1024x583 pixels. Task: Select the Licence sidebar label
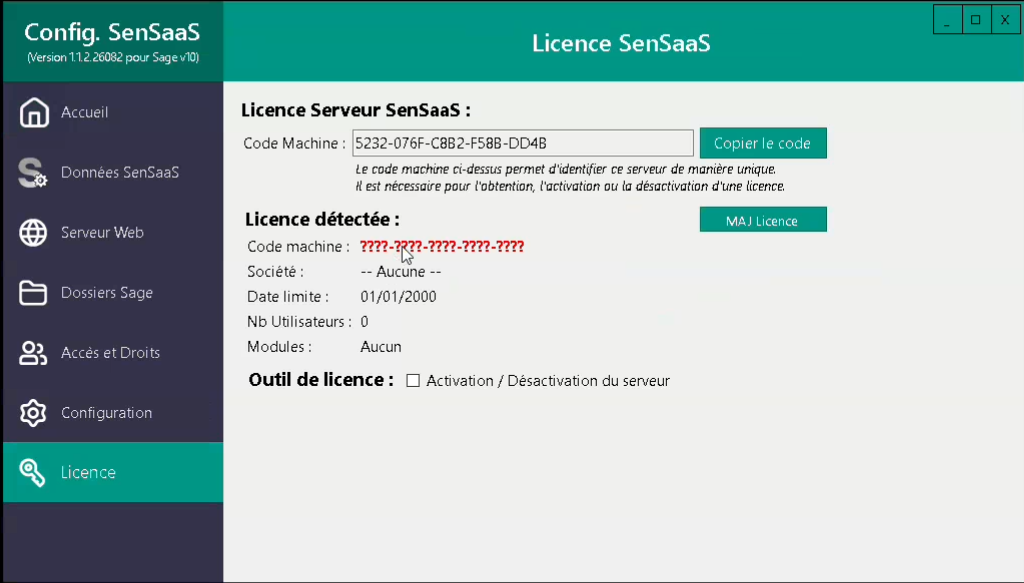click(88, 472)
